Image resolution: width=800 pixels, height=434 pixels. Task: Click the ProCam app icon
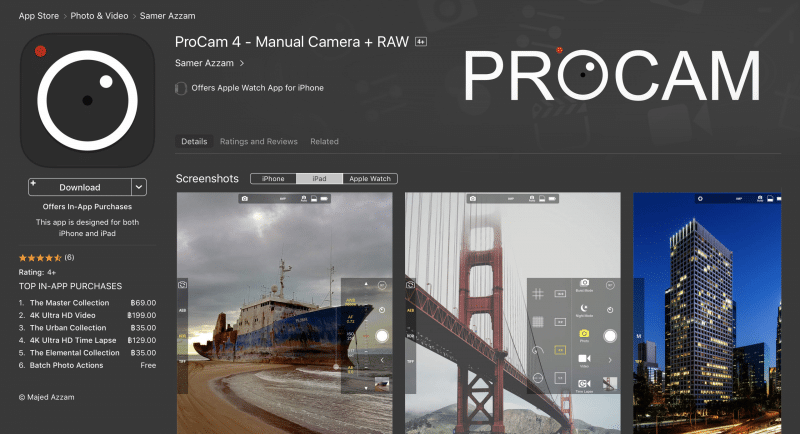point(87,100)
